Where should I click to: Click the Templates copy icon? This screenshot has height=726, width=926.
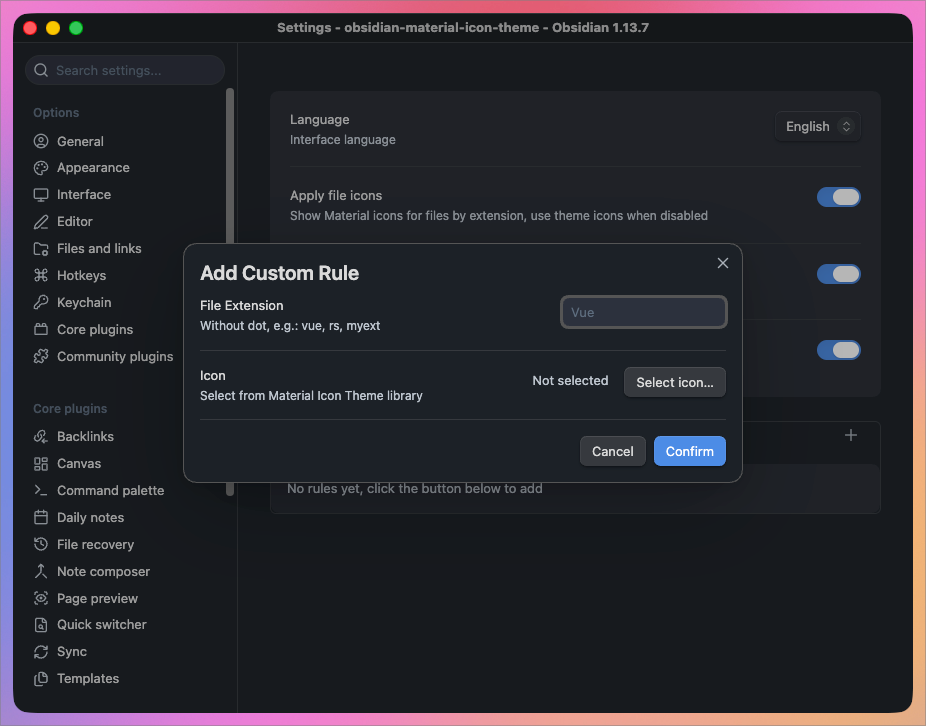41,679
